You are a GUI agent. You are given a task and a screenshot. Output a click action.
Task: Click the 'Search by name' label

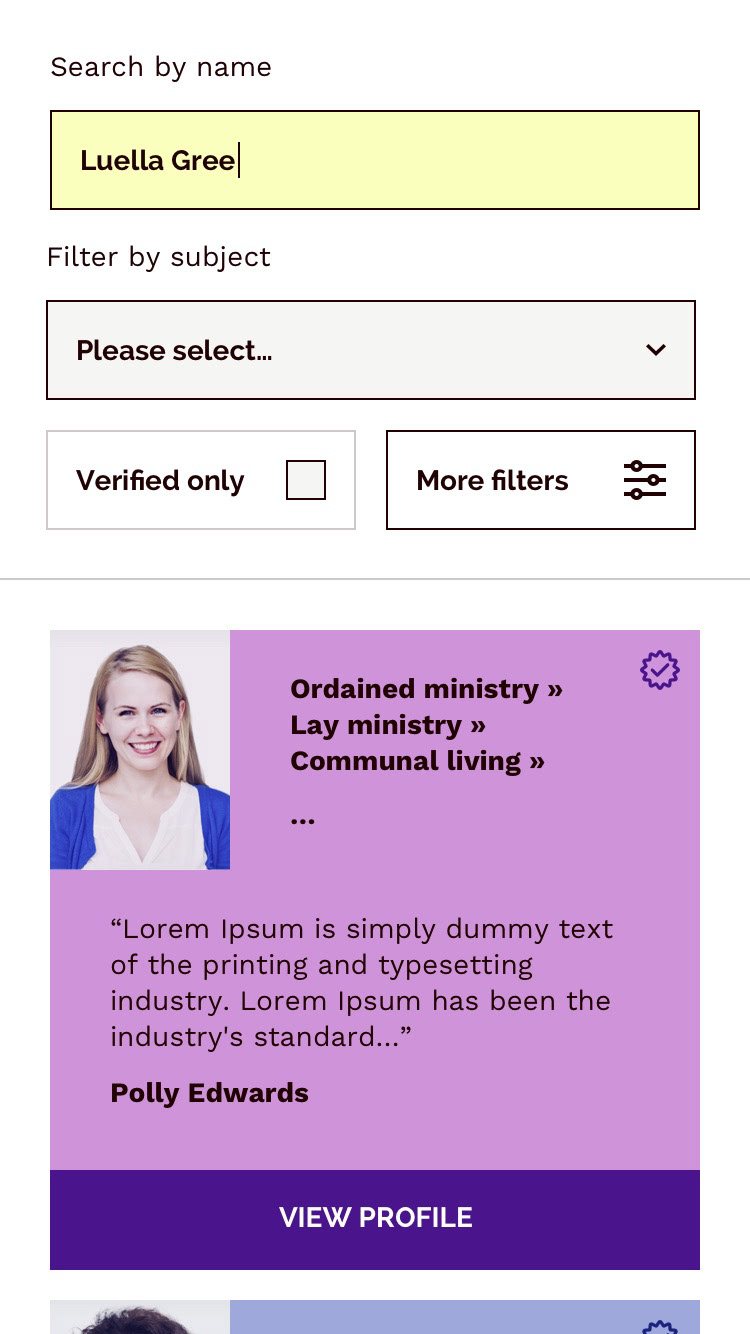coord(161,67)
